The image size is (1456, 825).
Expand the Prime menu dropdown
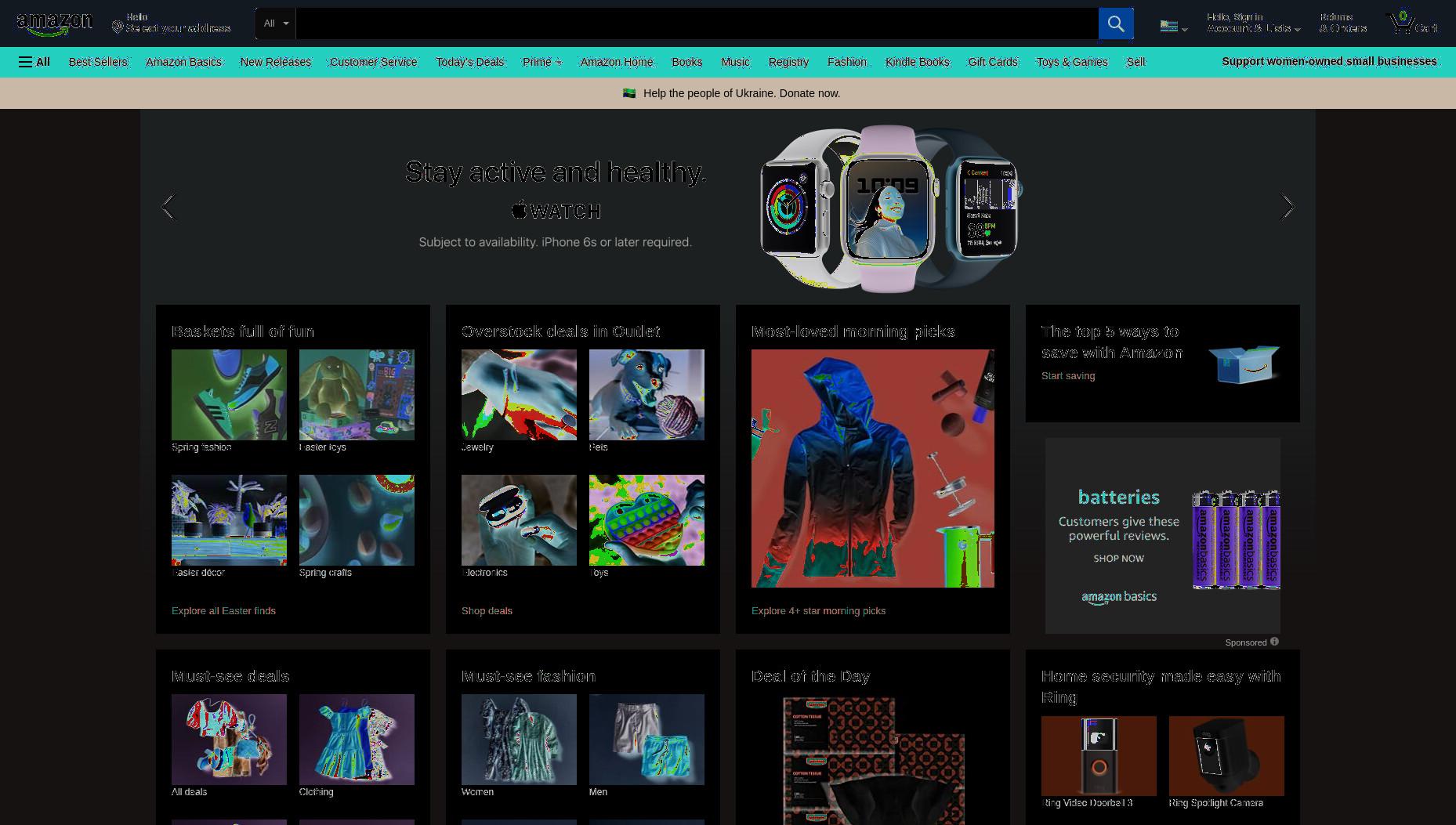(x=542, y=62)
